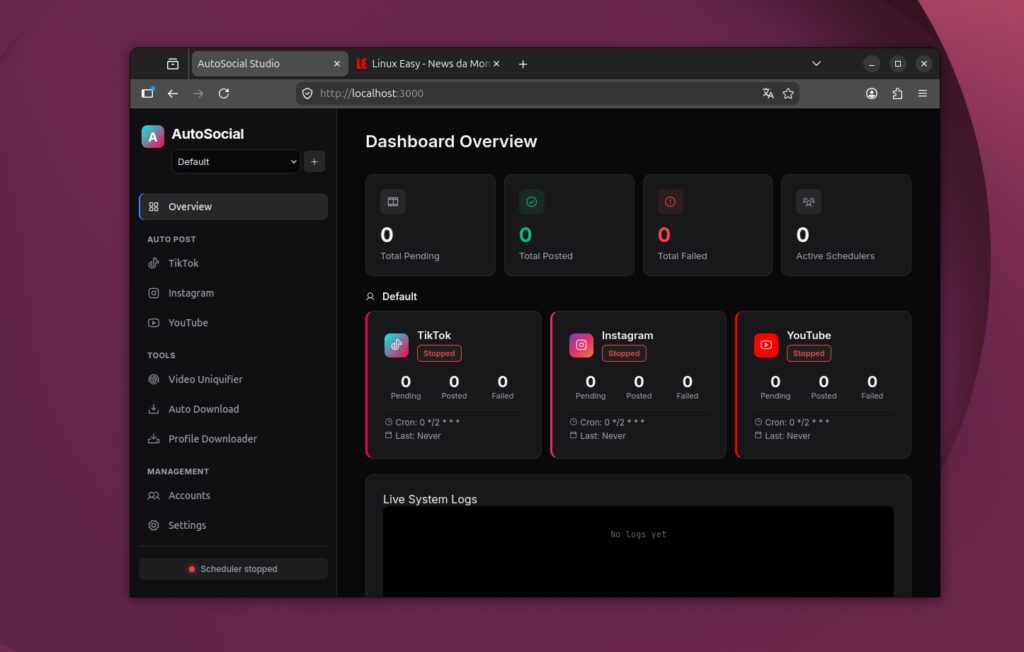Open the list all tabs chevron
This screenshot has height=652, width=1024.
[816, 63]
